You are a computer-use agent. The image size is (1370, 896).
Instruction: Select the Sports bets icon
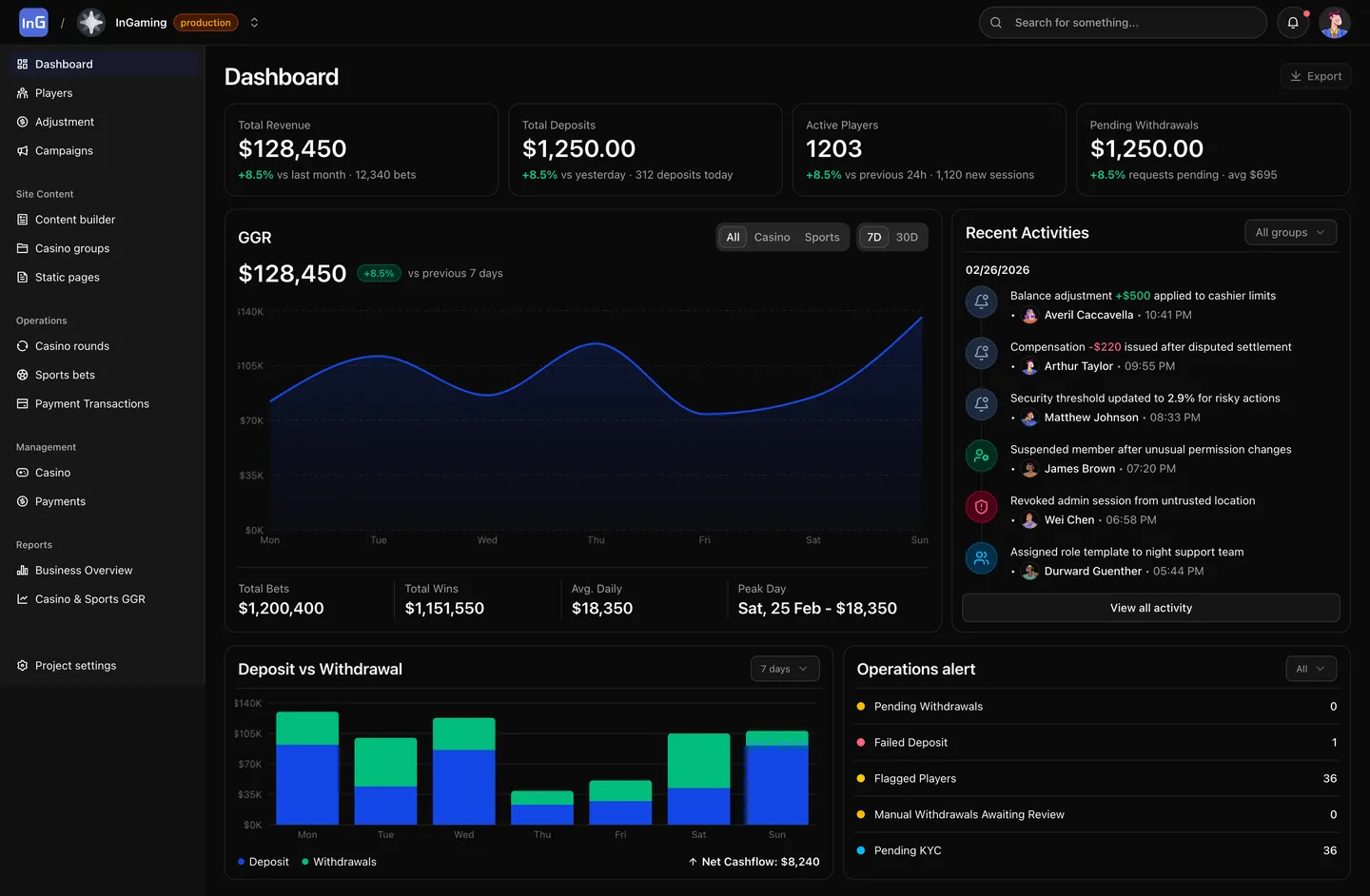pyautogui.click(x=22, y=375)
